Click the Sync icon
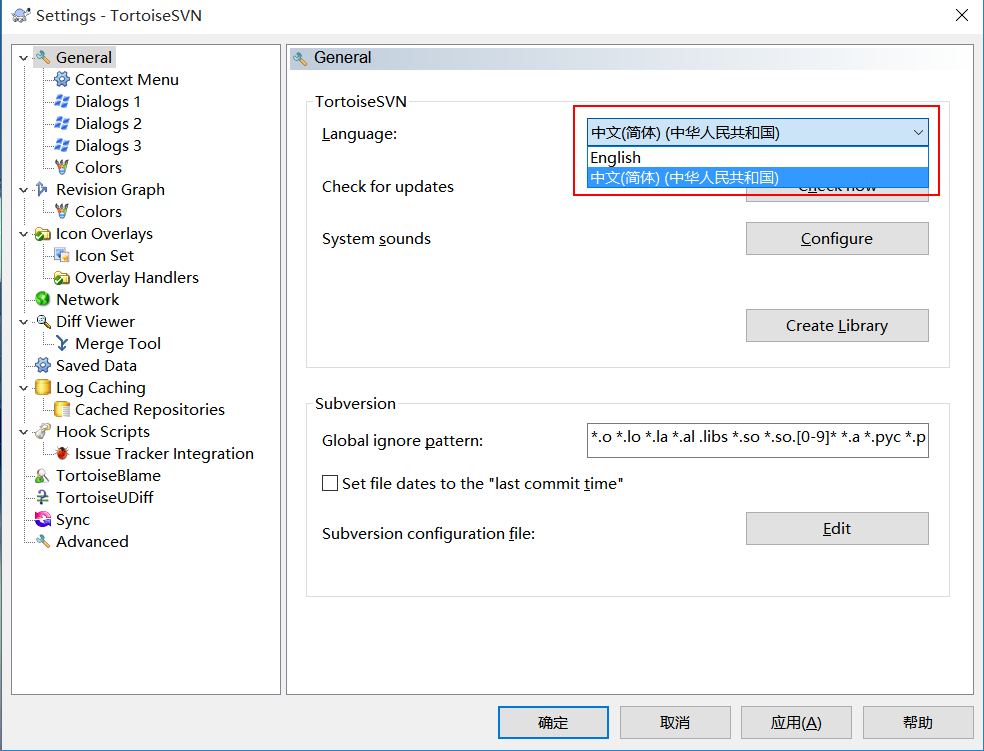The width and height of the screenshot is (984, 751). coord(43,519)
